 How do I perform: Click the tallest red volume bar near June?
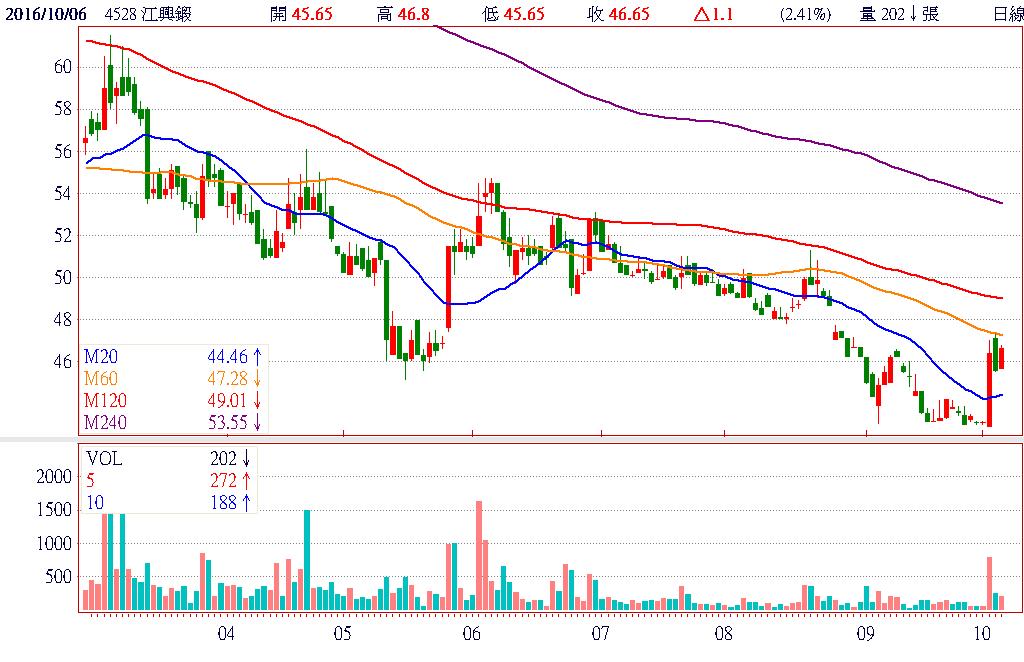[x=479, y=555]
